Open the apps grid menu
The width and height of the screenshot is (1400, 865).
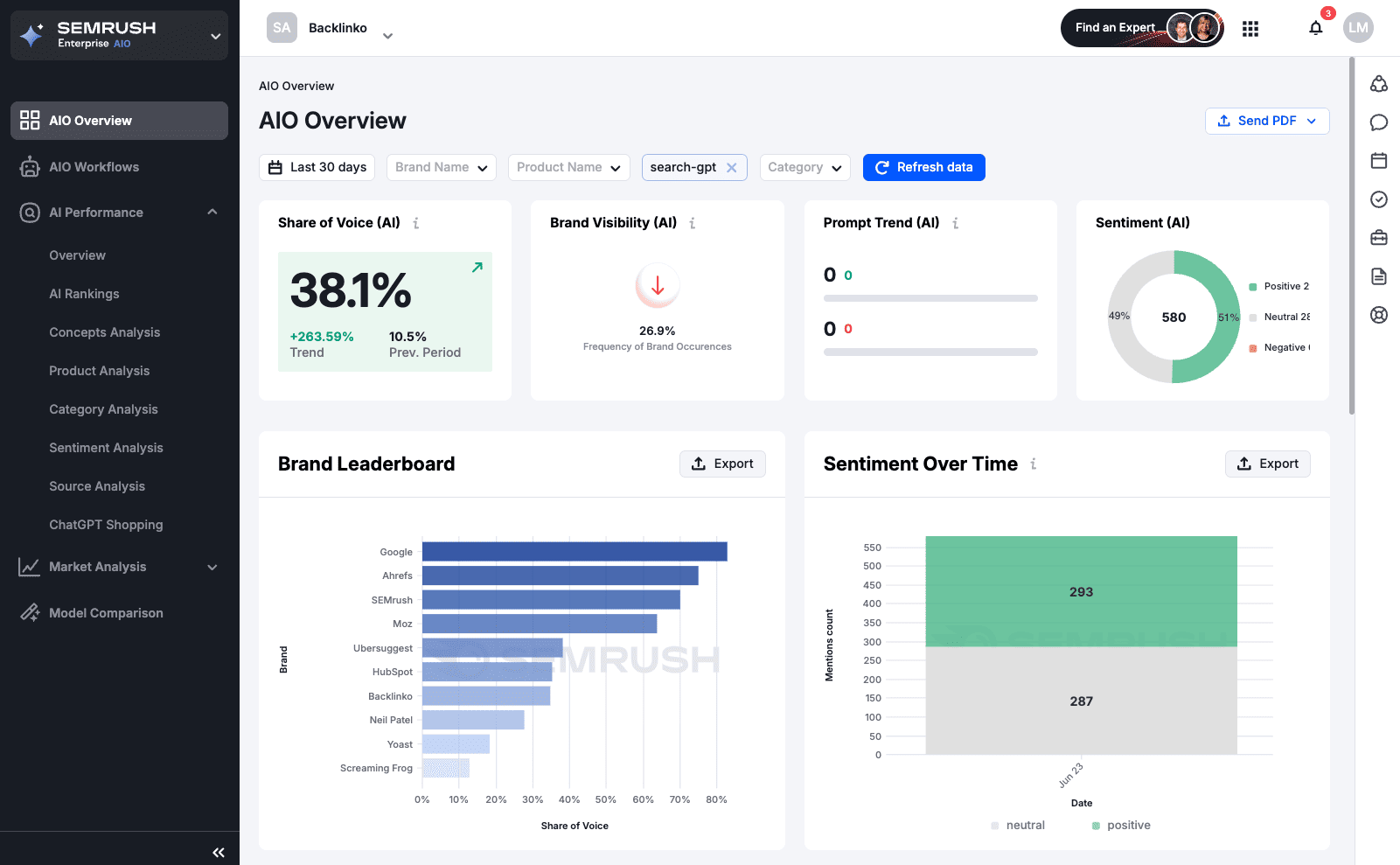1250,29
